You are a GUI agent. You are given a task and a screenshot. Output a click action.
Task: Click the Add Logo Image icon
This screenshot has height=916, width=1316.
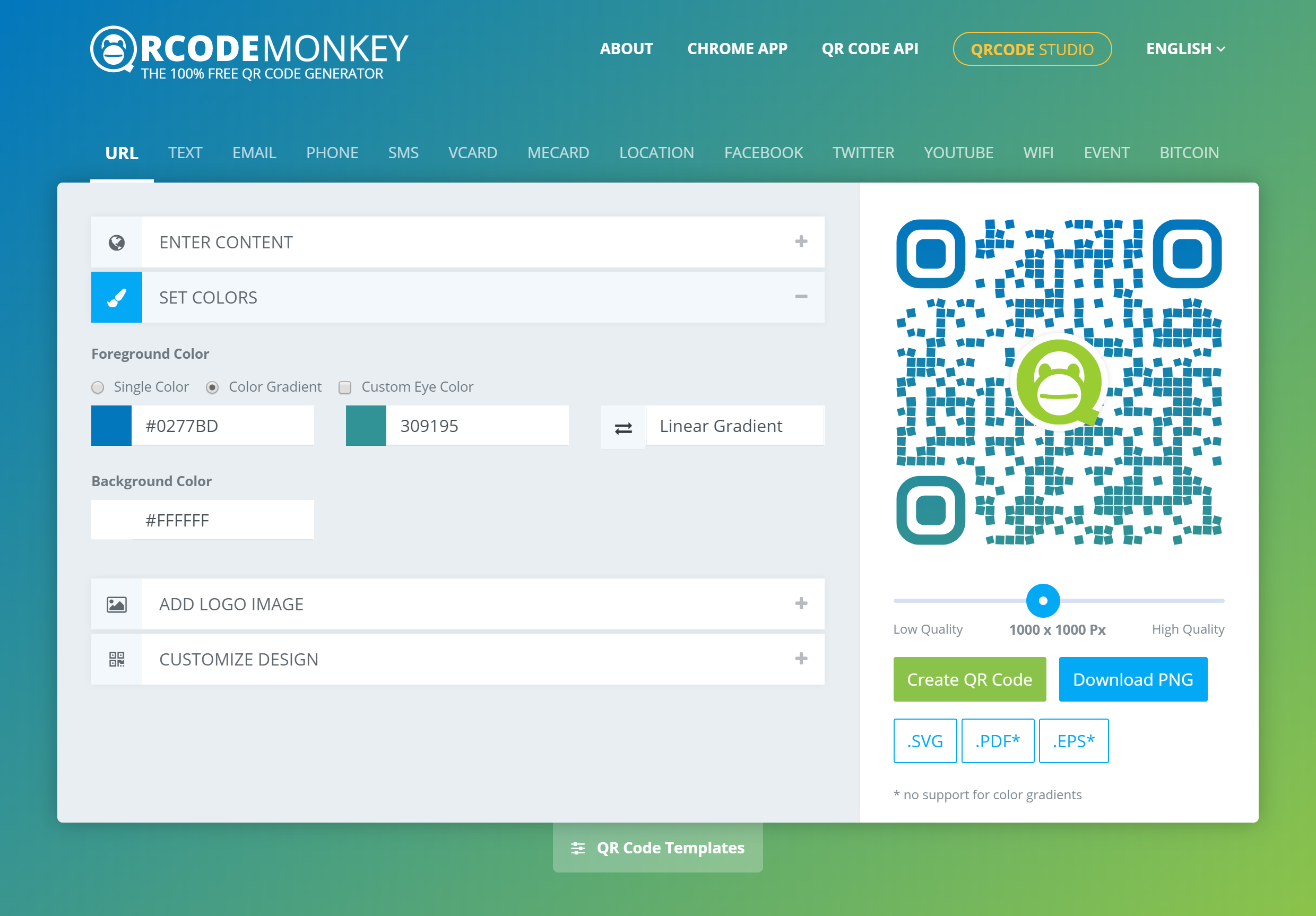point(116,604)
